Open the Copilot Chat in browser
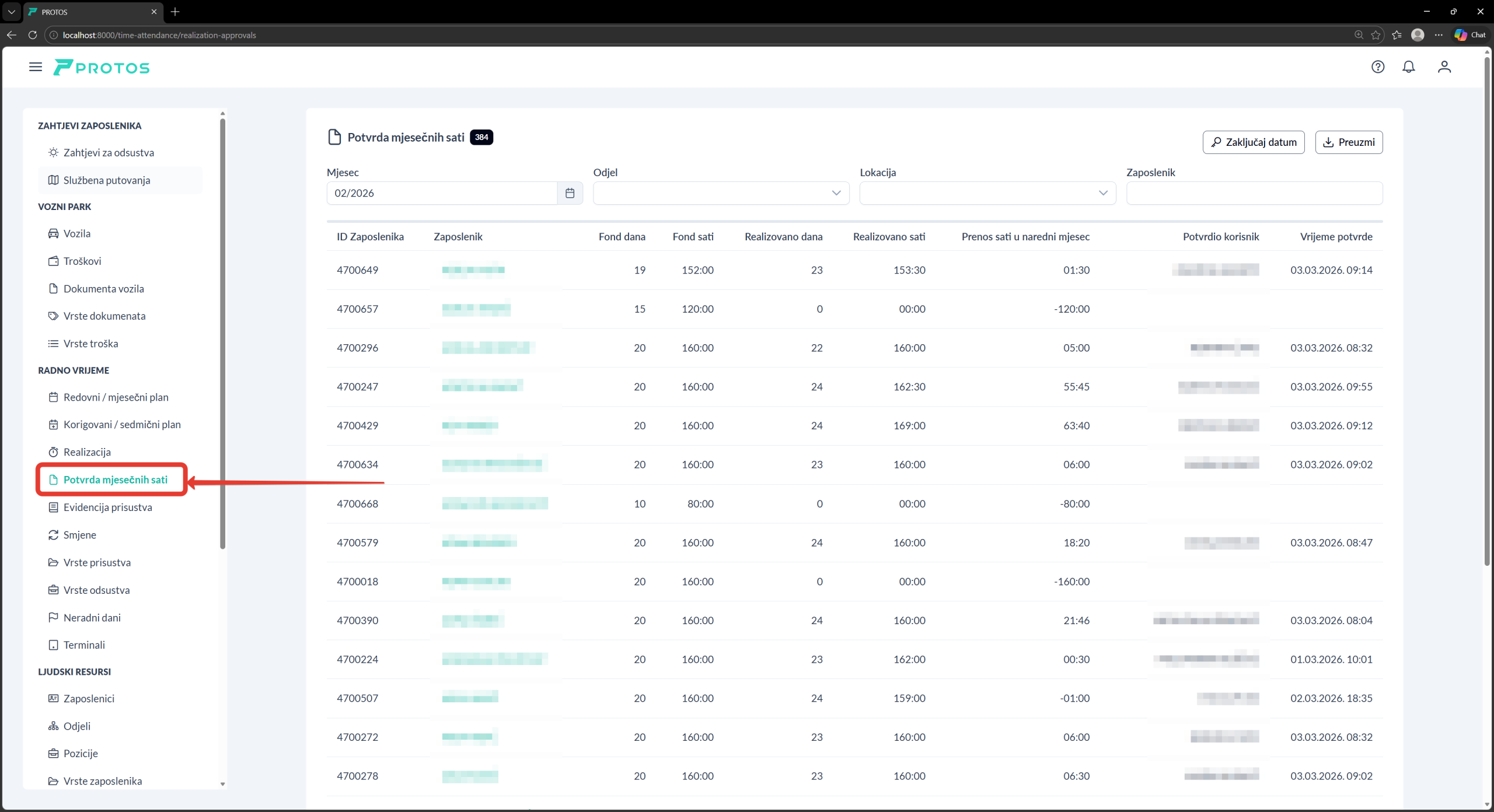Viewport: 1494px width, 812px height. pos(1470,35)
